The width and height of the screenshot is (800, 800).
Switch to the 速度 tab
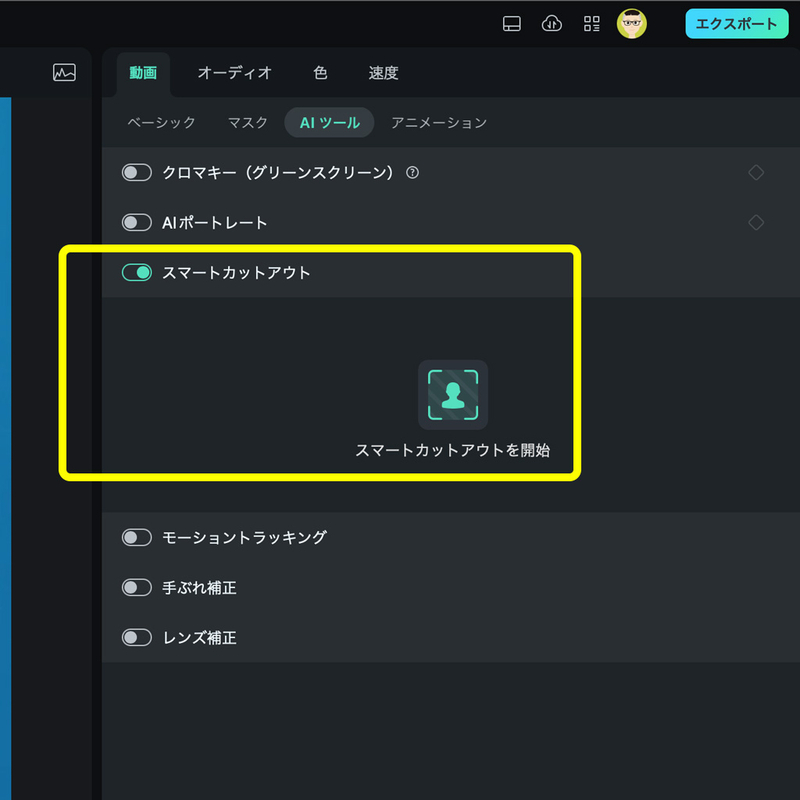click(x=383, y=73)
